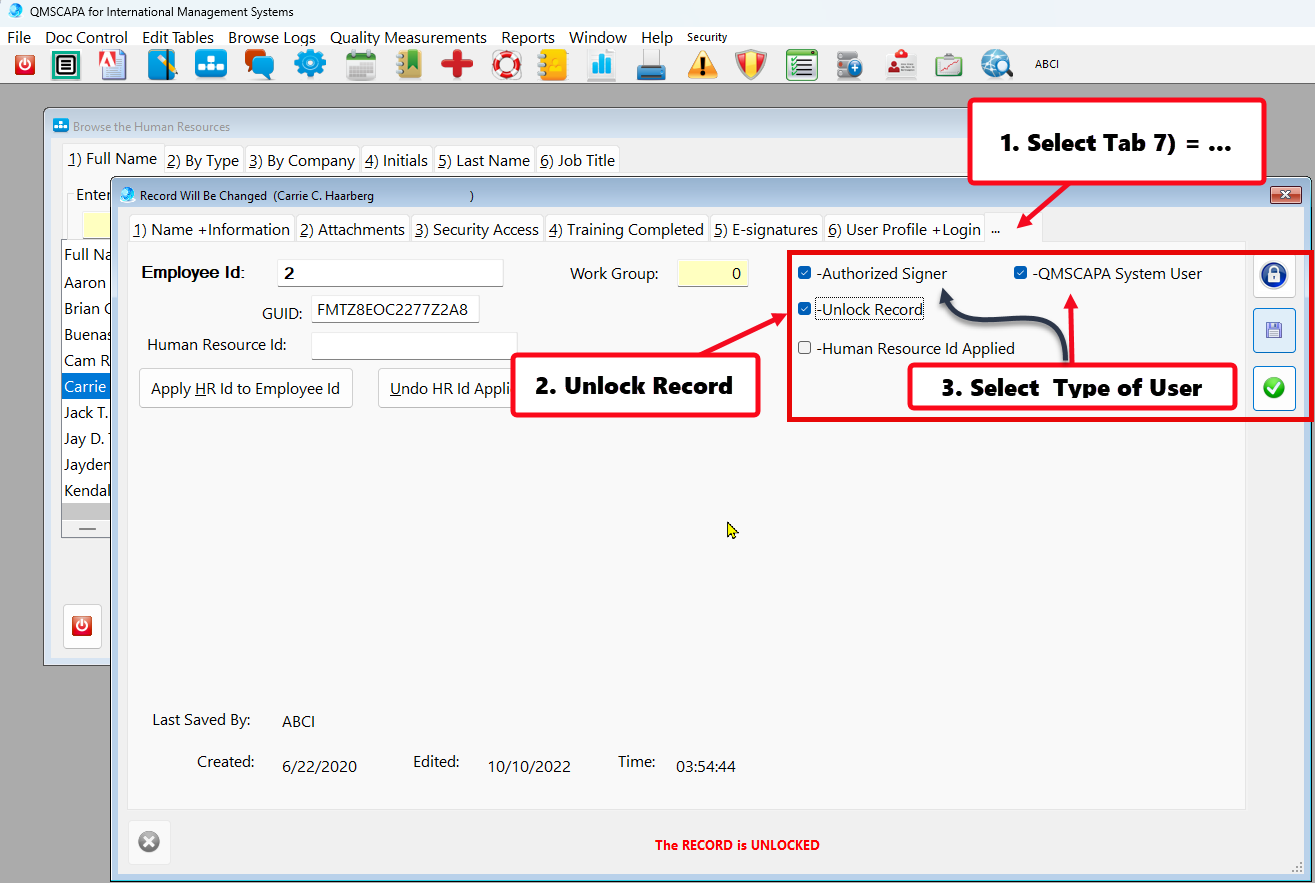The height and width of the screenshot is (883, 1315).
Task: Click the floppy disk save button
Action: pos(1273,330)
